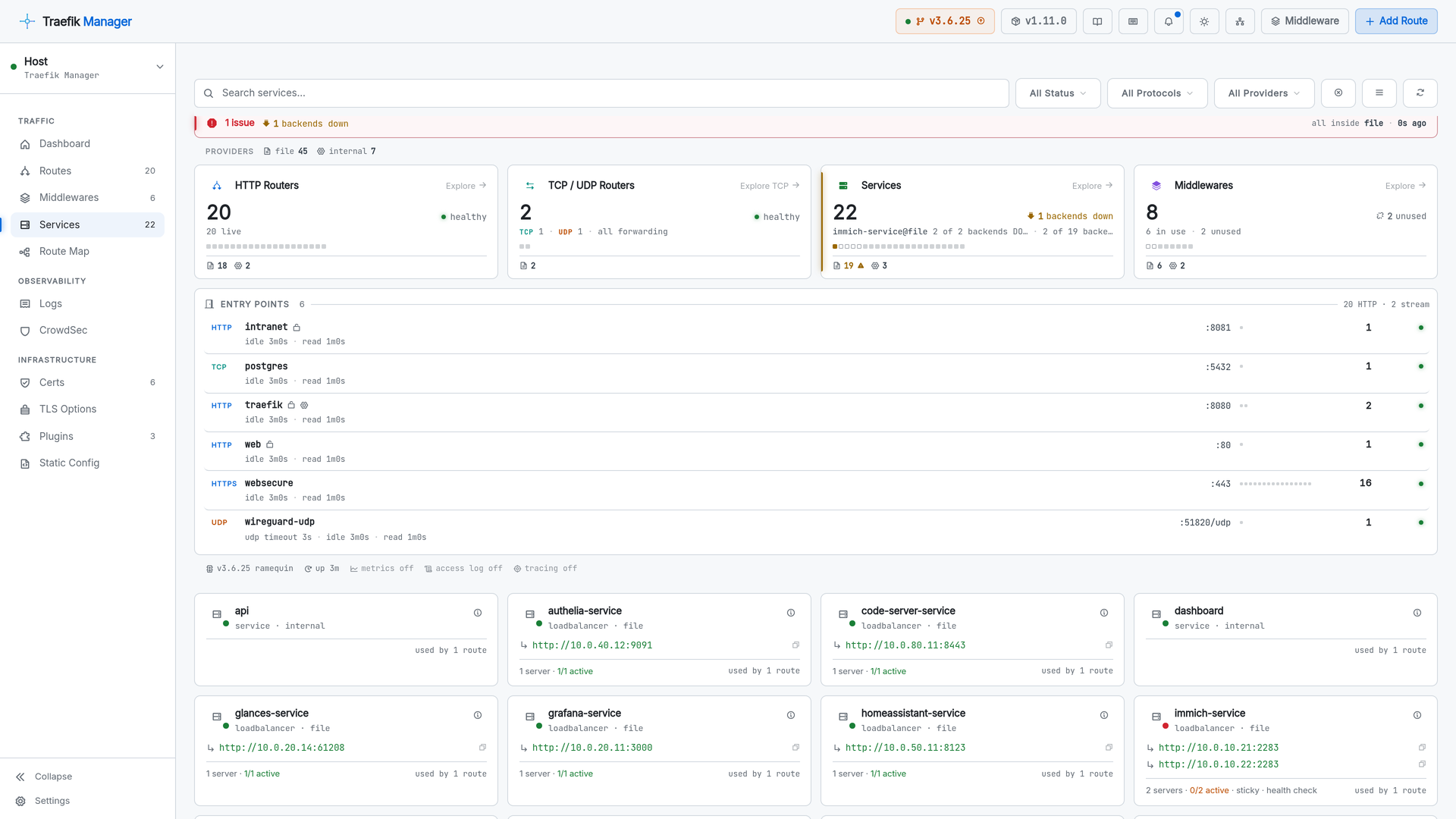Image resolution: width=1456 pixels, height=819 pixels.
Task: Select the websecure entry point row
Action: click(816, 490)
